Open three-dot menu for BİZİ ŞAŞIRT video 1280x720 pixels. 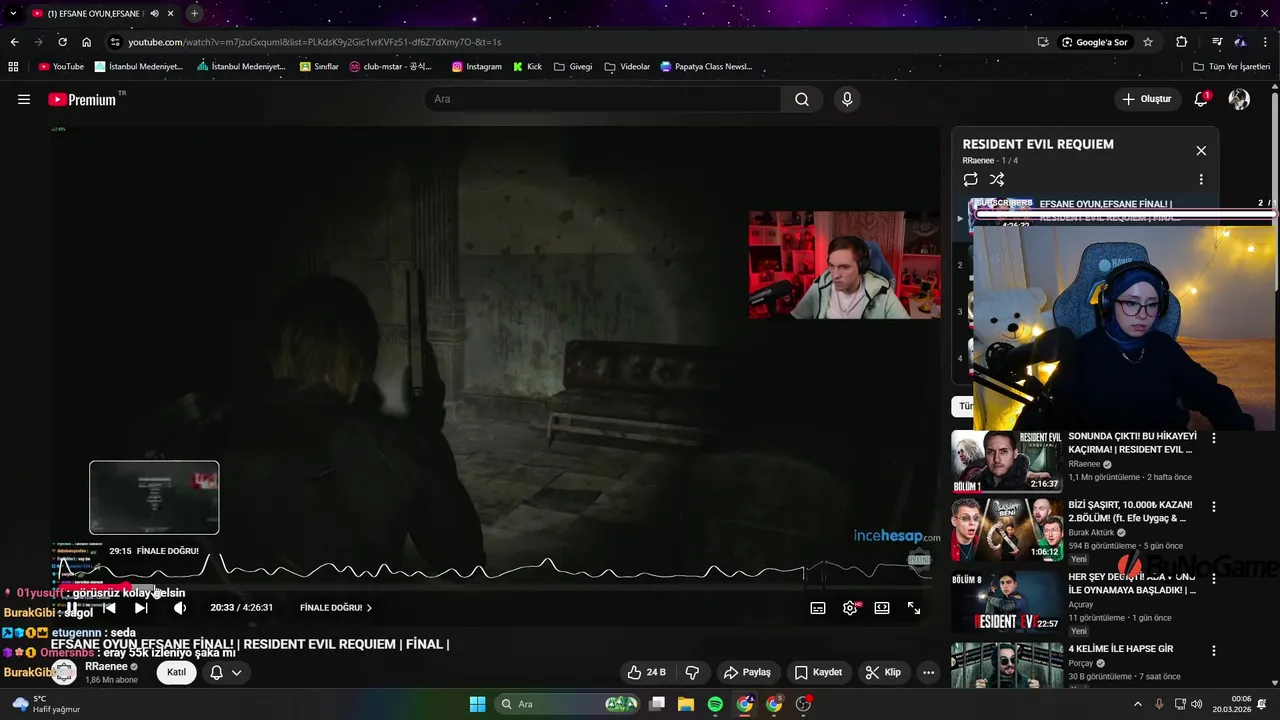(x=1214, y=507)
